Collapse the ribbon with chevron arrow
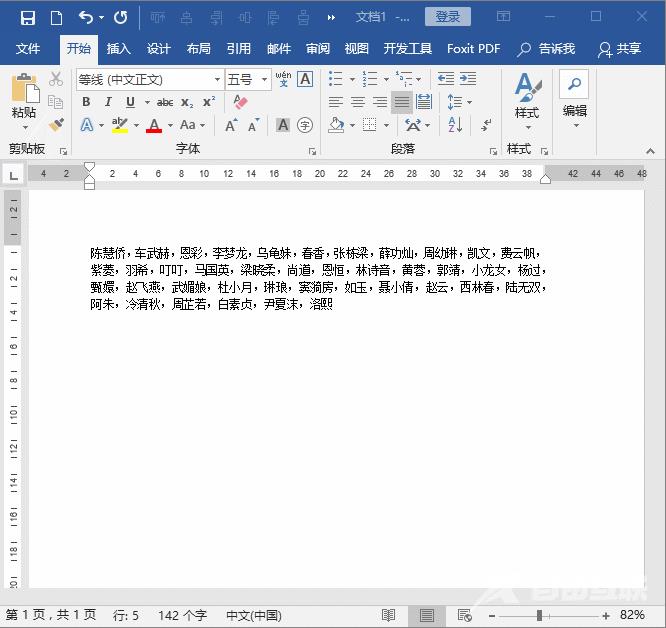This screenshot has height=628, width=666. [x=650, y=151]
